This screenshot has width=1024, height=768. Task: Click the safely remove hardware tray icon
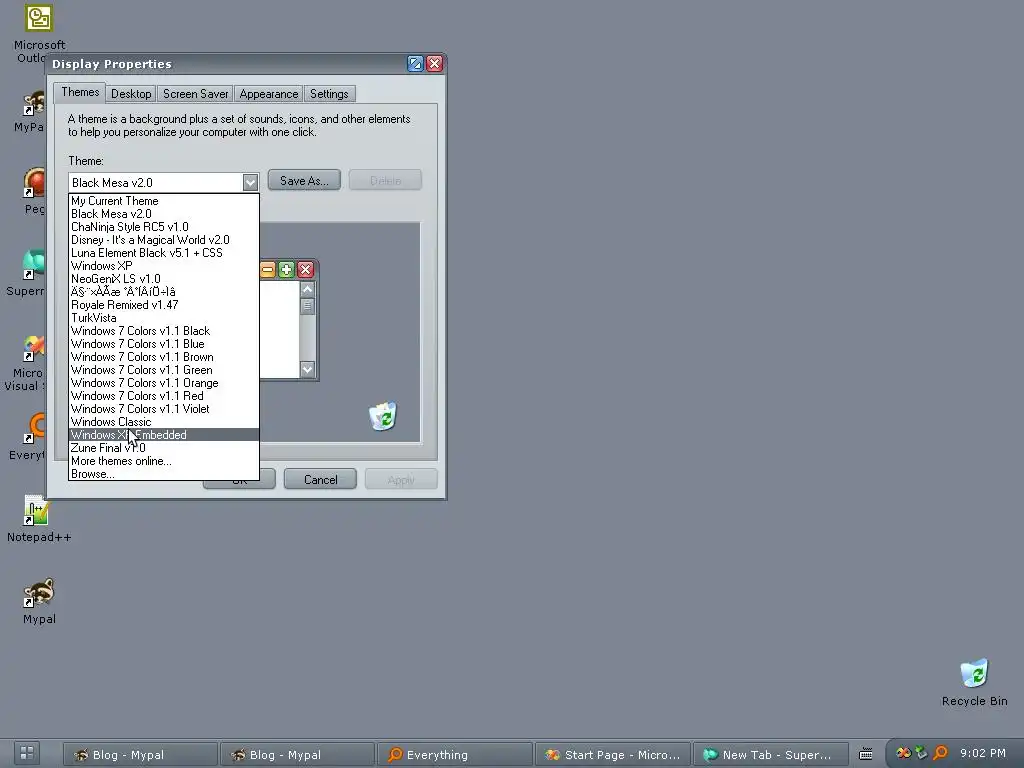921,753
